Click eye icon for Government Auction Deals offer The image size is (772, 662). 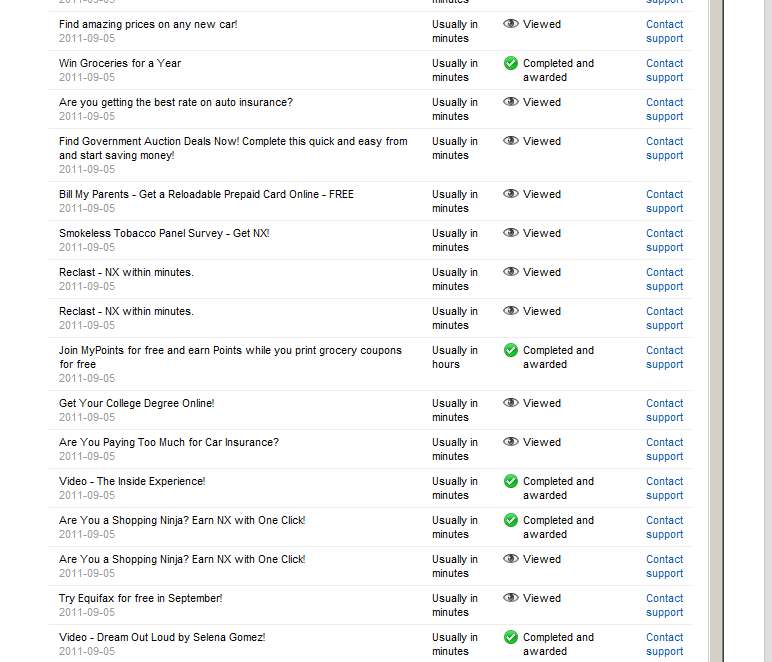(x=511, y=141)
